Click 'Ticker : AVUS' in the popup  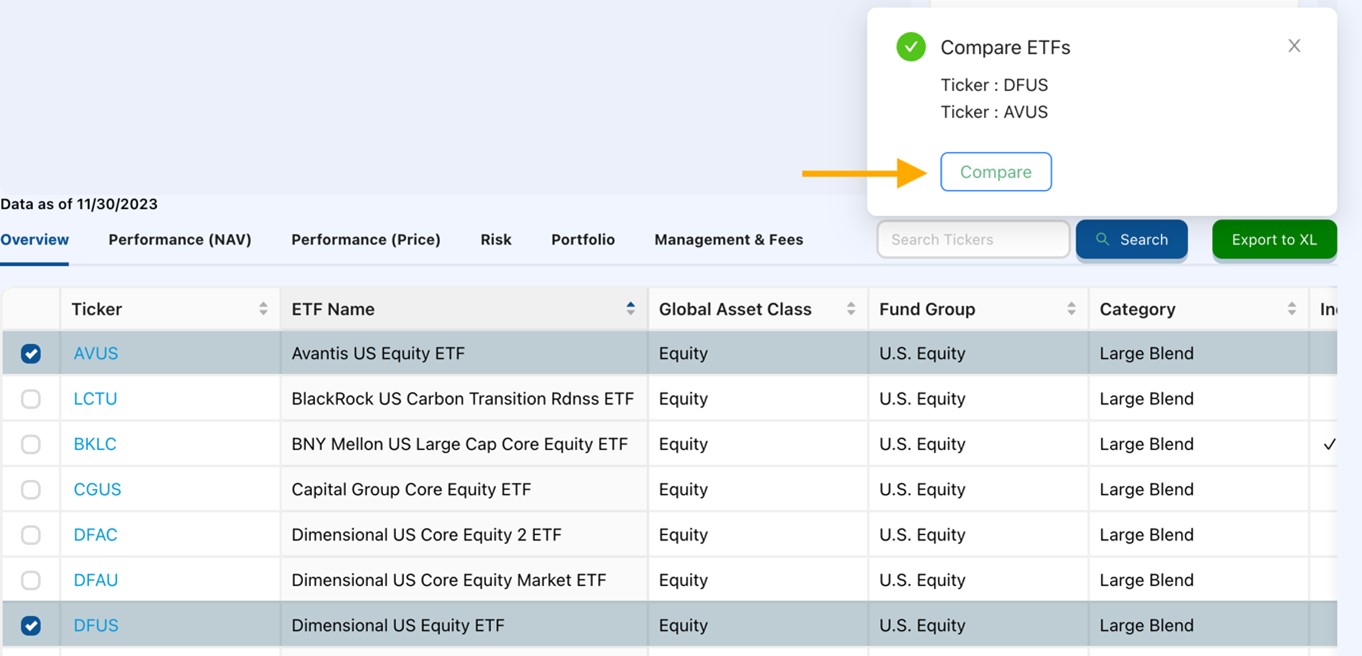[994, 112]
